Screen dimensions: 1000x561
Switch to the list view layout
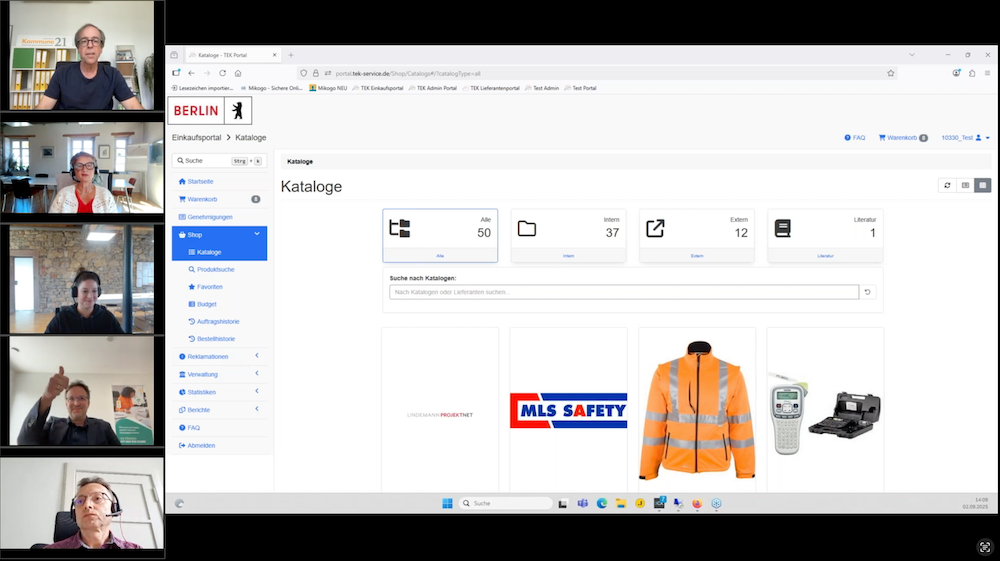[965, 185]
